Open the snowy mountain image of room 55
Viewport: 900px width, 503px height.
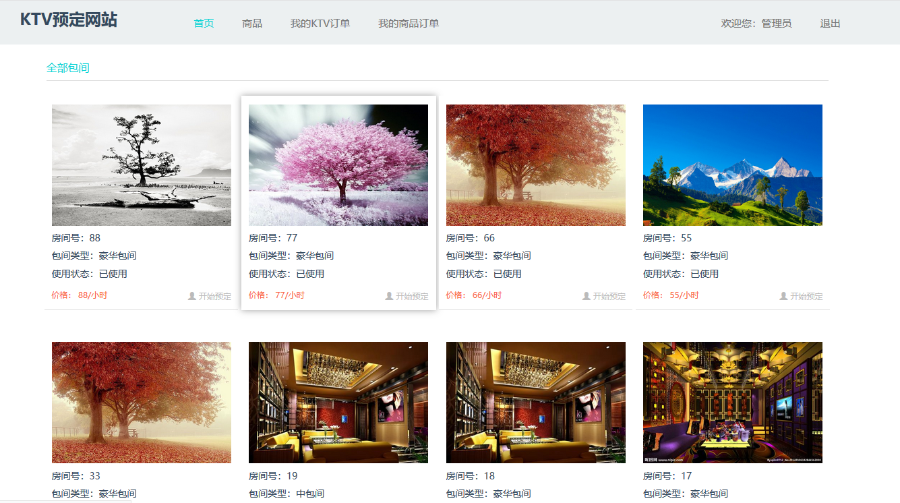click(x=732, y=165)
